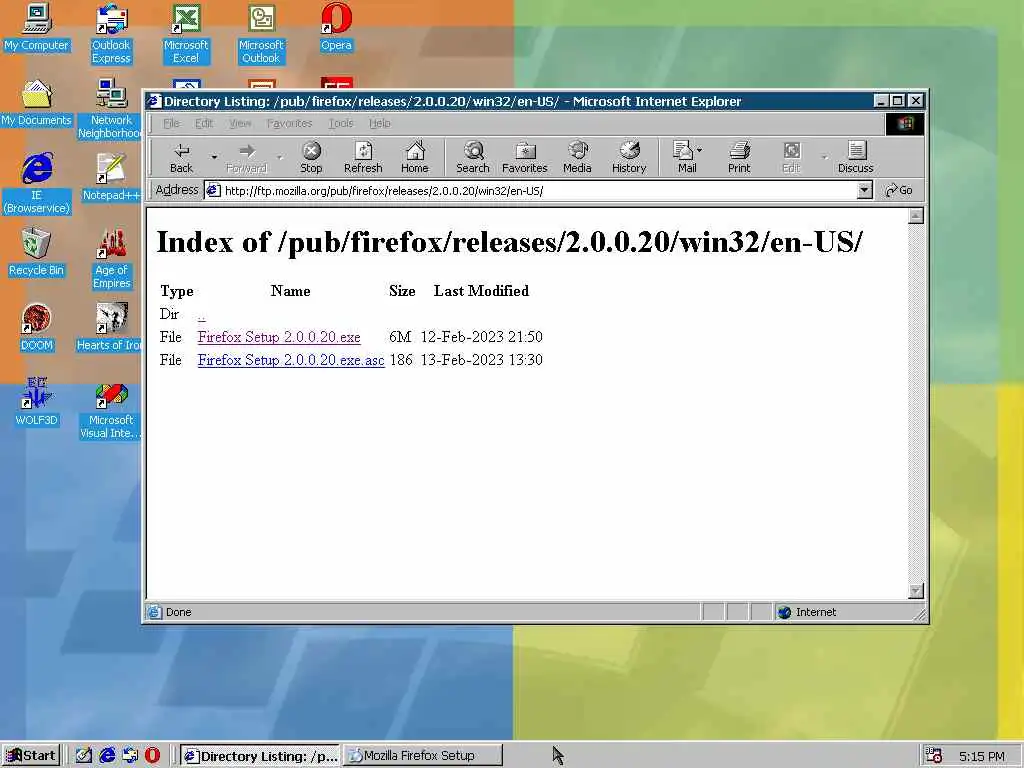Open the Favorites menu
Viewport: 1024px width, 768px height.
tap(289, 123)
